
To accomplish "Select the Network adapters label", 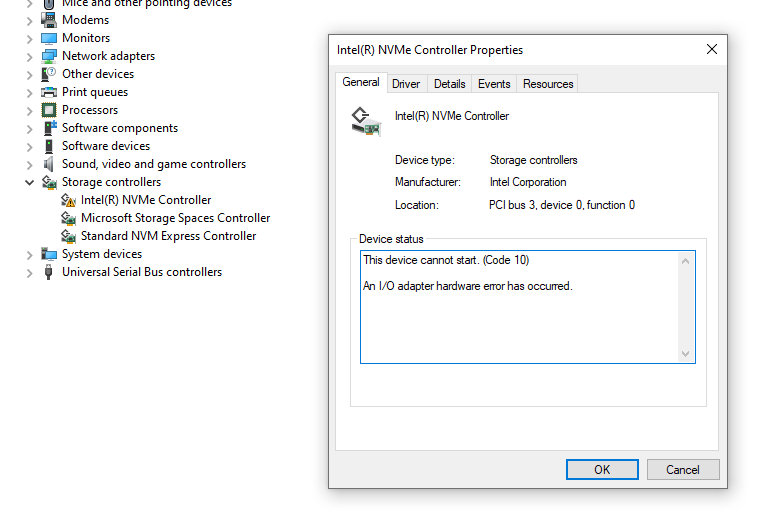I will point(108,56).
